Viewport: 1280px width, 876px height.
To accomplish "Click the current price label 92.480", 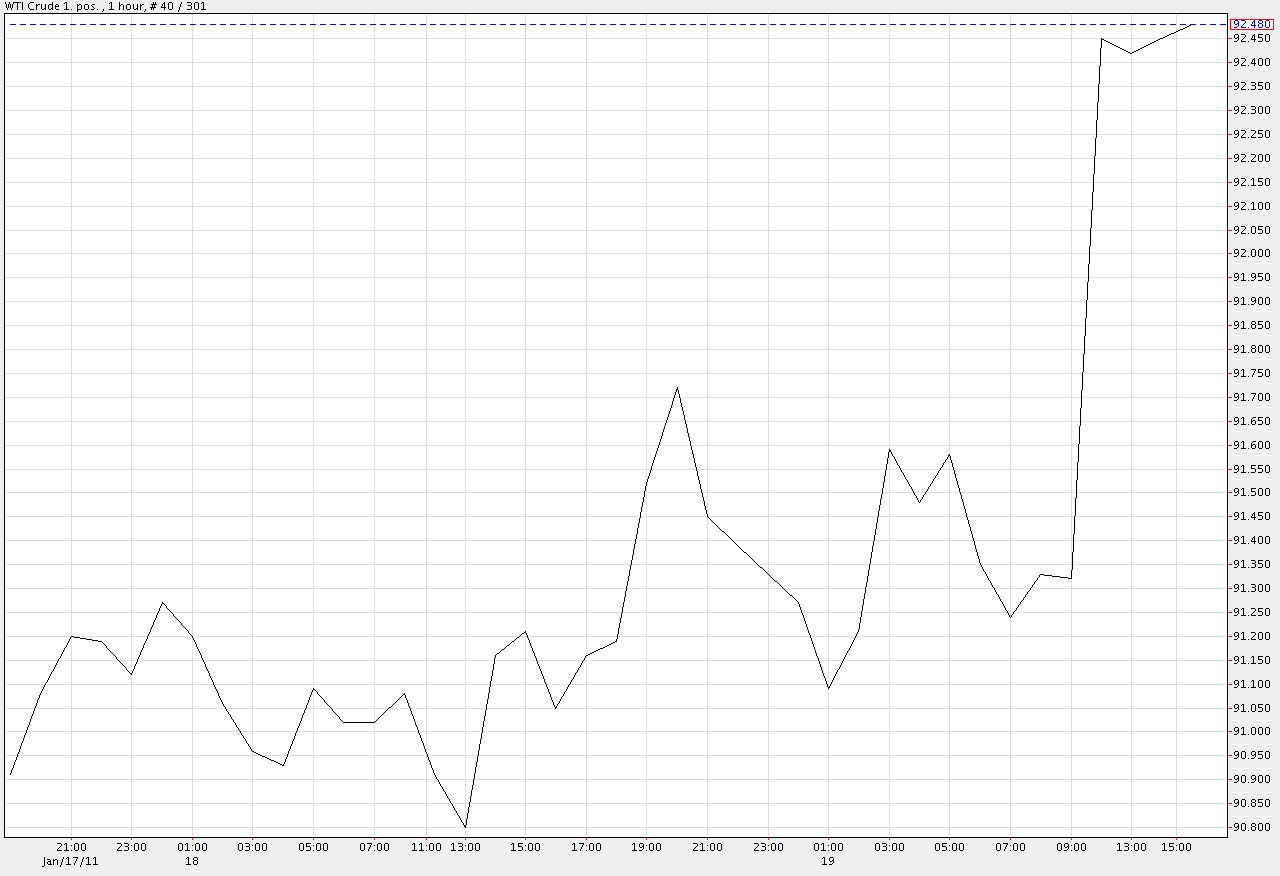I will (1251, 24).
